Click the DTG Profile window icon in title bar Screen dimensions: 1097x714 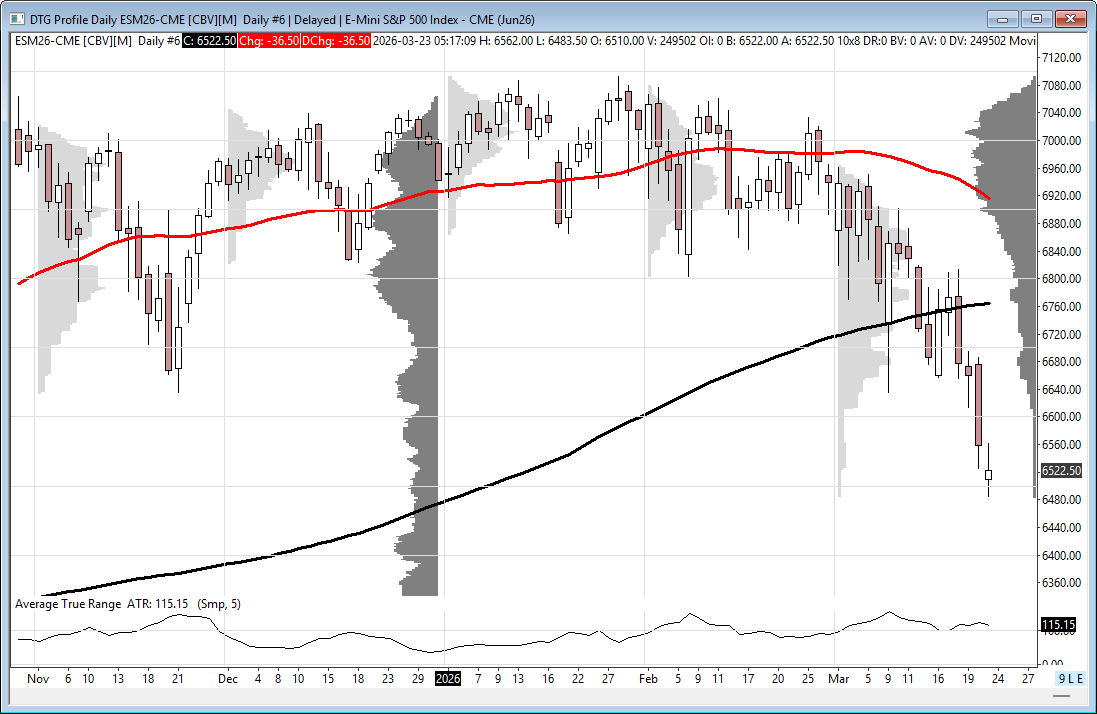[19, 18]
